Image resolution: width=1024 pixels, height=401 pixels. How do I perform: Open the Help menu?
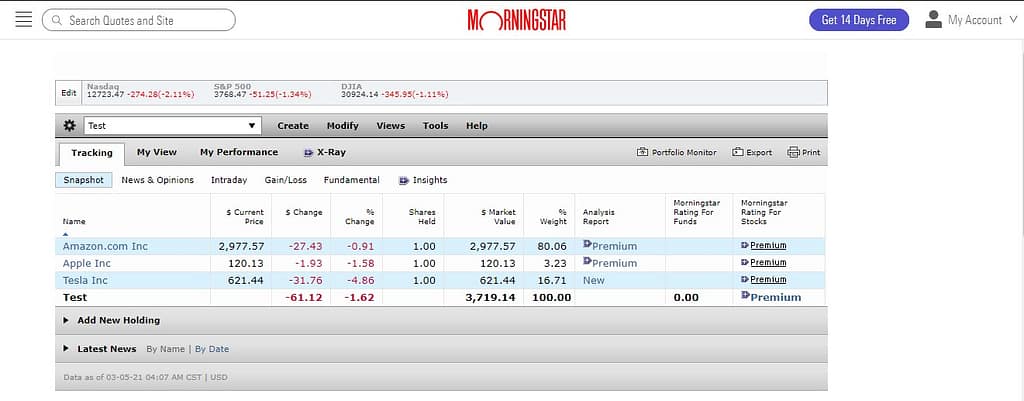[x=477, y=125]
